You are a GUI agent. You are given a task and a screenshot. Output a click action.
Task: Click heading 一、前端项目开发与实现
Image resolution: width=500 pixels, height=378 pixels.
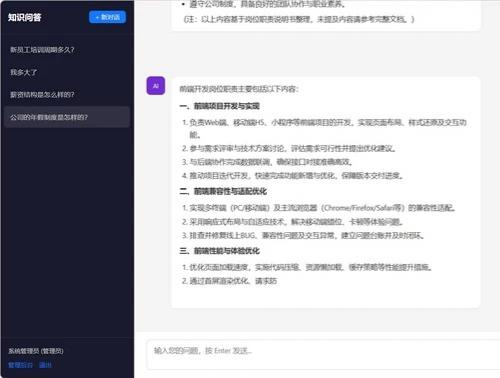coord(220,106)
